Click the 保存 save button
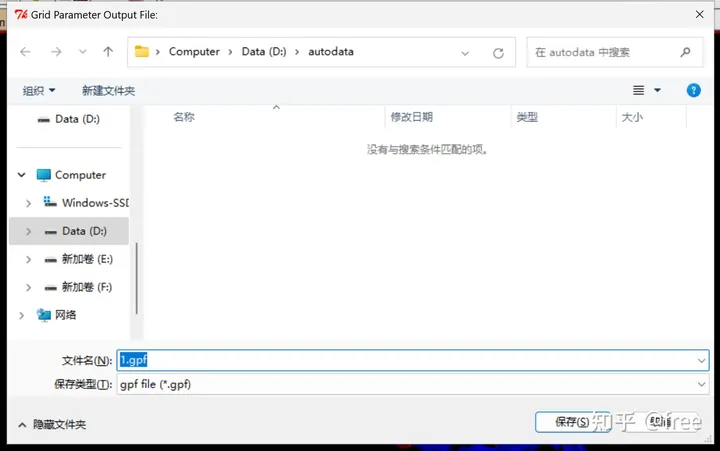720x451 pixels. (572, 422)
